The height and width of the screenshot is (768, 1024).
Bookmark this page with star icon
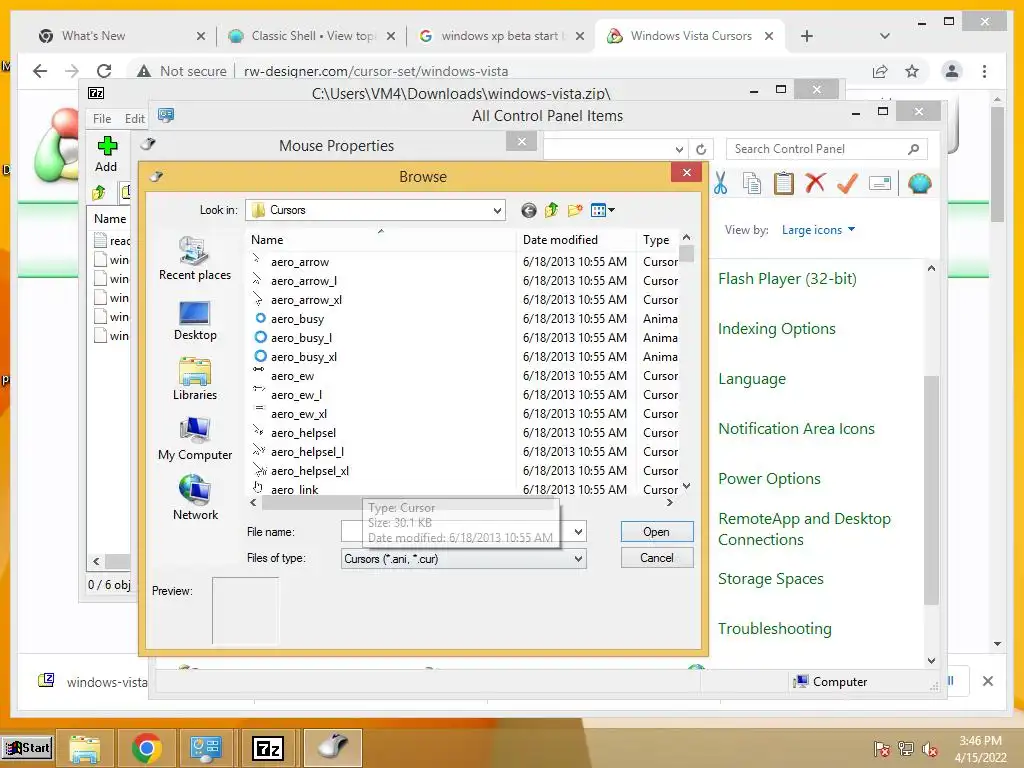[912, 71]
